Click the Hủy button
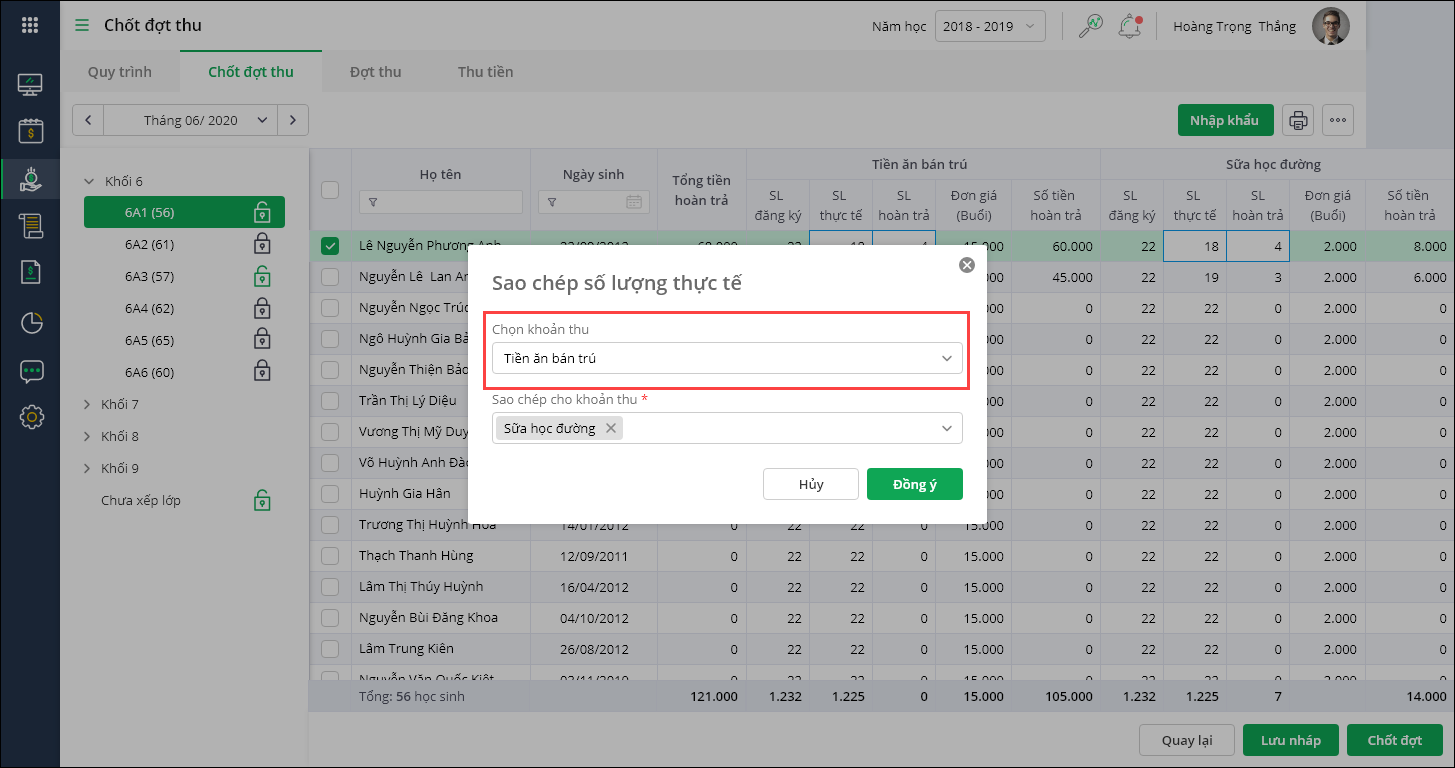The width and height of the screenshot is (1455, 768). coord(810,484)
